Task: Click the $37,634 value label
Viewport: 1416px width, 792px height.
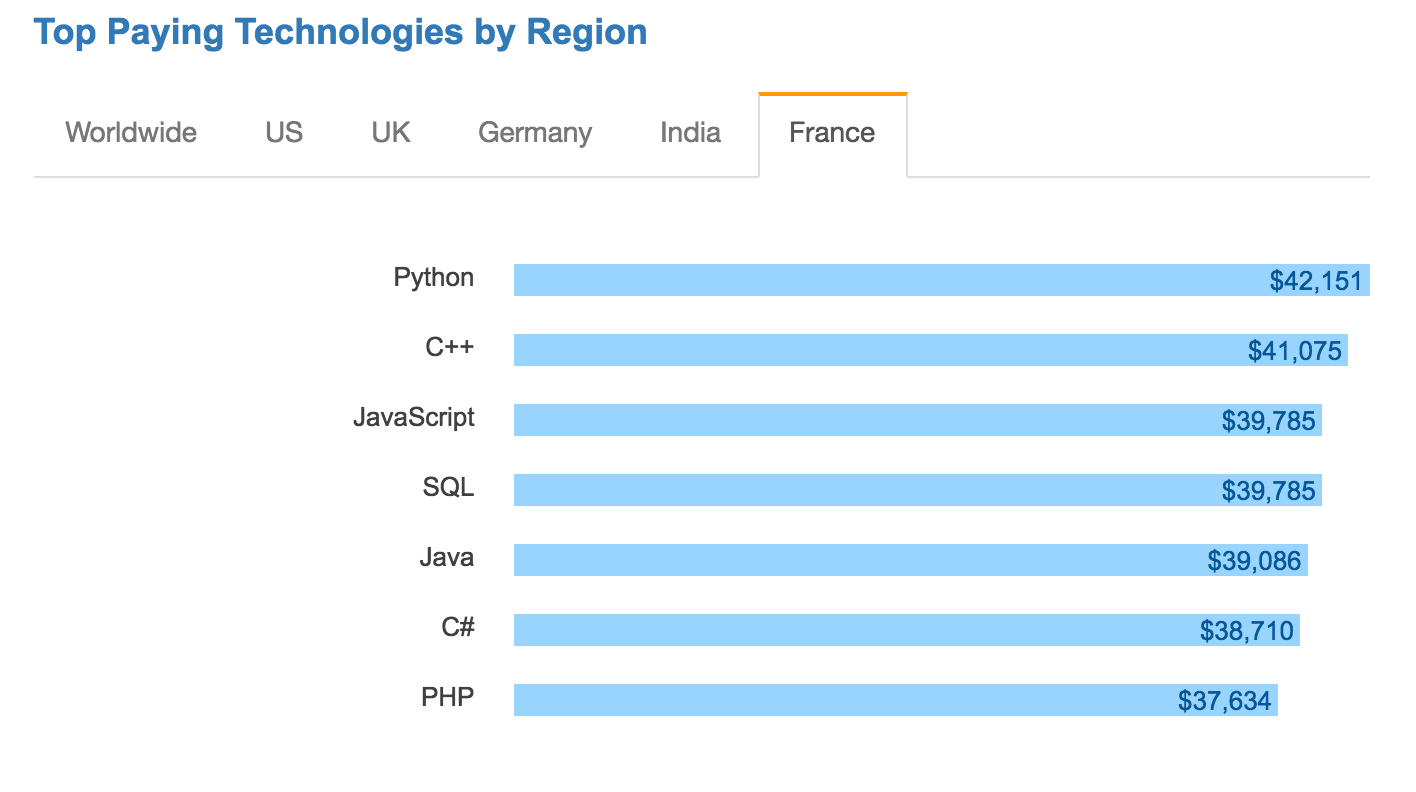Action: [x=1225, y=701]
